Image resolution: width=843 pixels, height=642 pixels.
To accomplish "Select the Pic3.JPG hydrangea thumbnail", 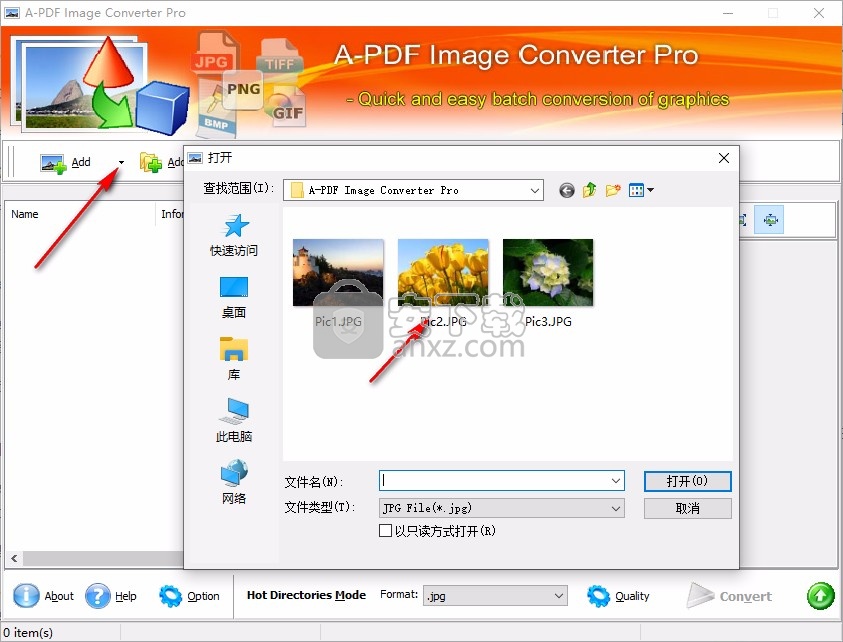I will point(548,273).
